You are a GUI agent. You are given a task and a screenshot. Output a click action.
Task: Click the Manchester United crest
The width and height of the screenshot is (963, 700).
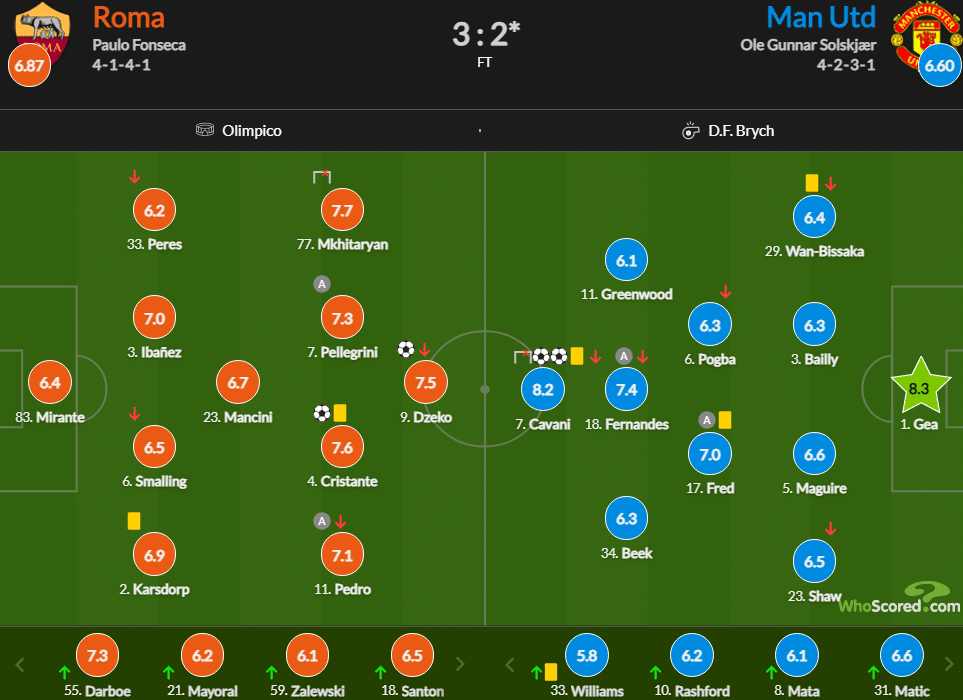coord(926,36)
